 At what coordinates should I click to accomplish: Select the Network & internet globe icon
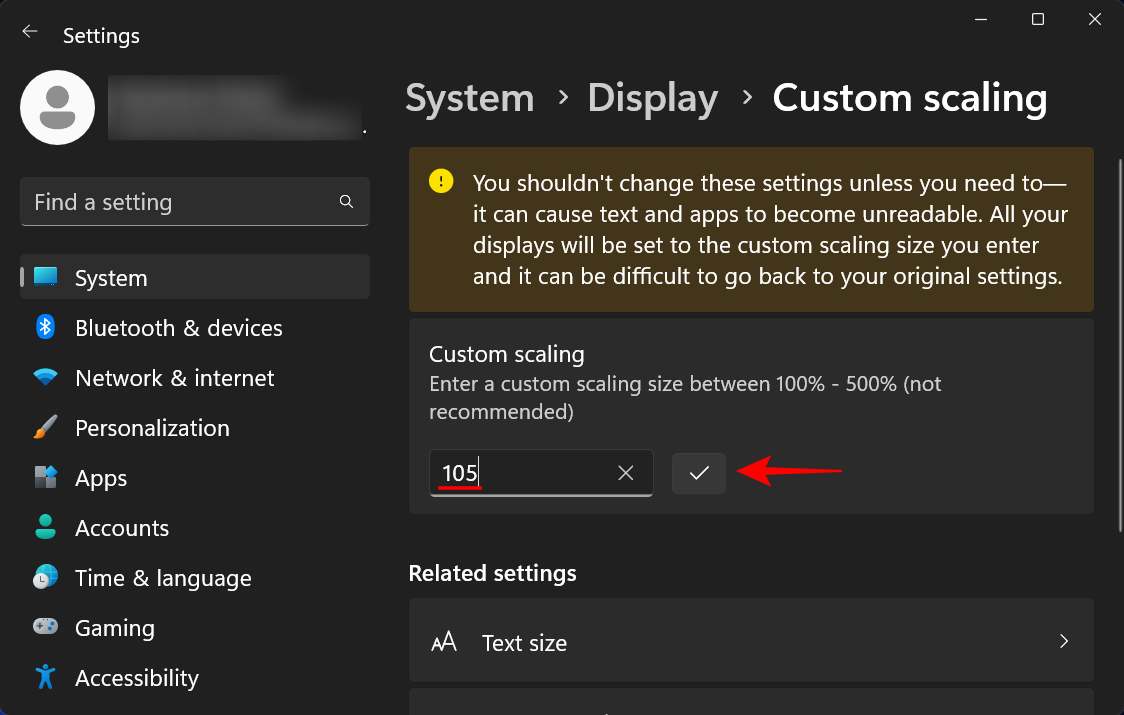click(x=44, y=377)
